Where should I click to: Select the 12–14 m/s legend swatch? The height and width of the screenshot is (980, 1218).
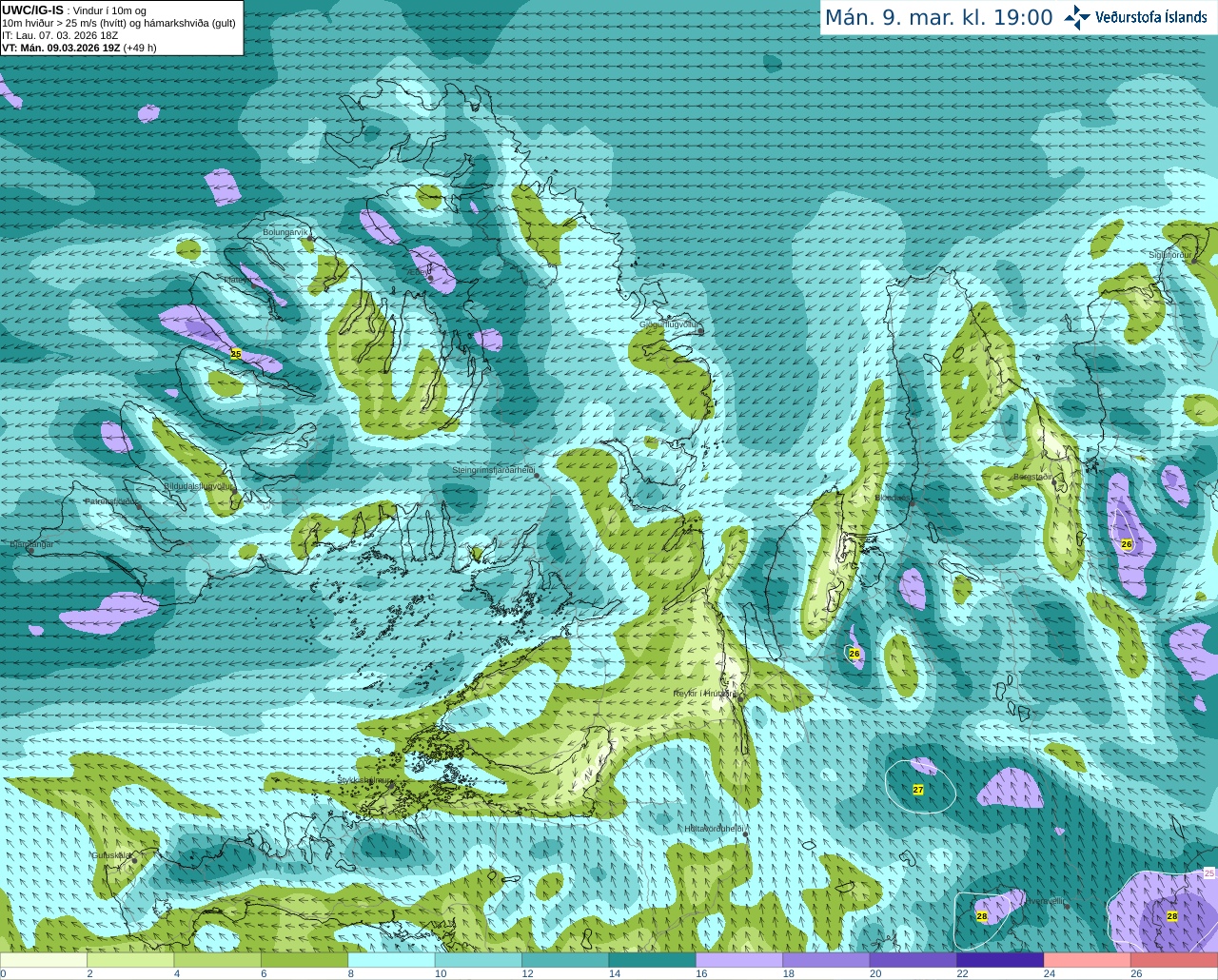pyautogui.click(x=565, y=960)
